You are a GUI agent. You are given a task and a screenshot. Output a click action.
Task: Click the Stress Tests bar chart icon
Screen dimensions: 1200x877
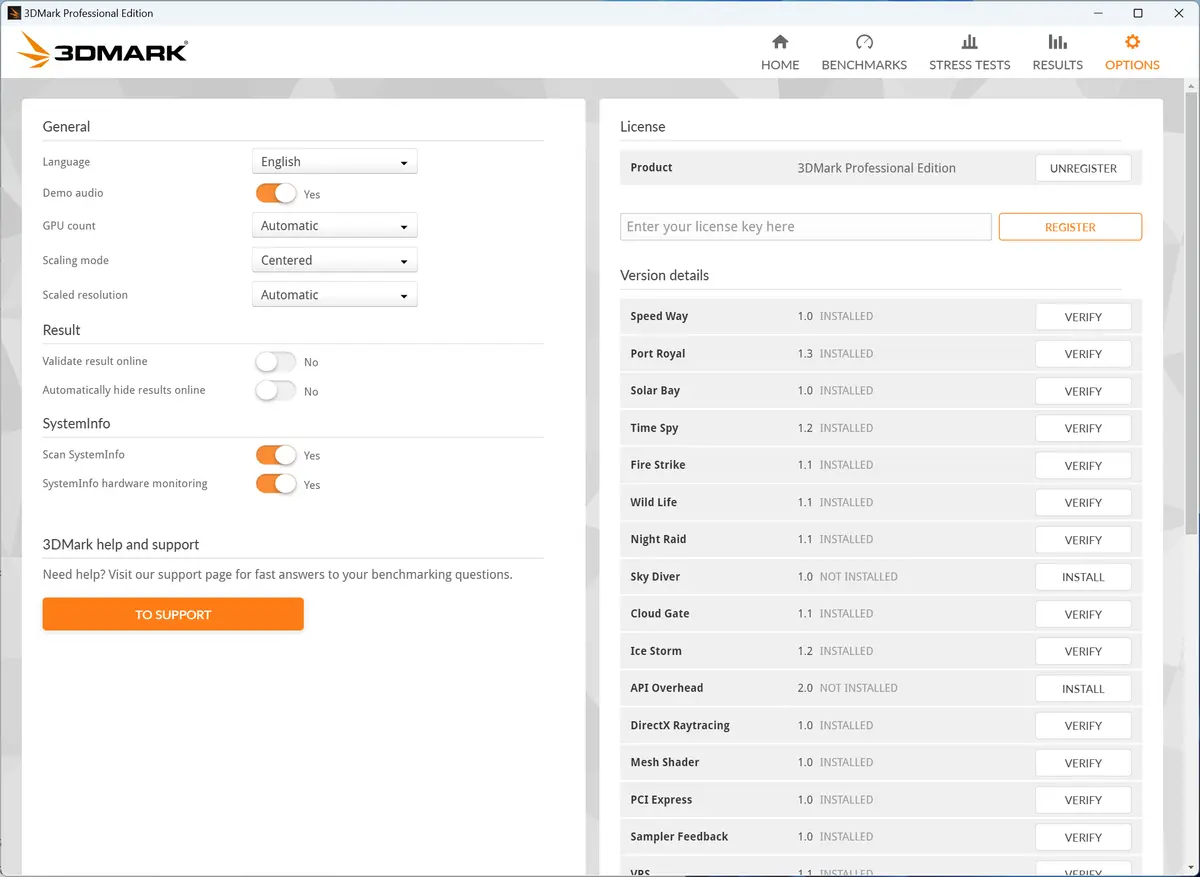[969, 42]
